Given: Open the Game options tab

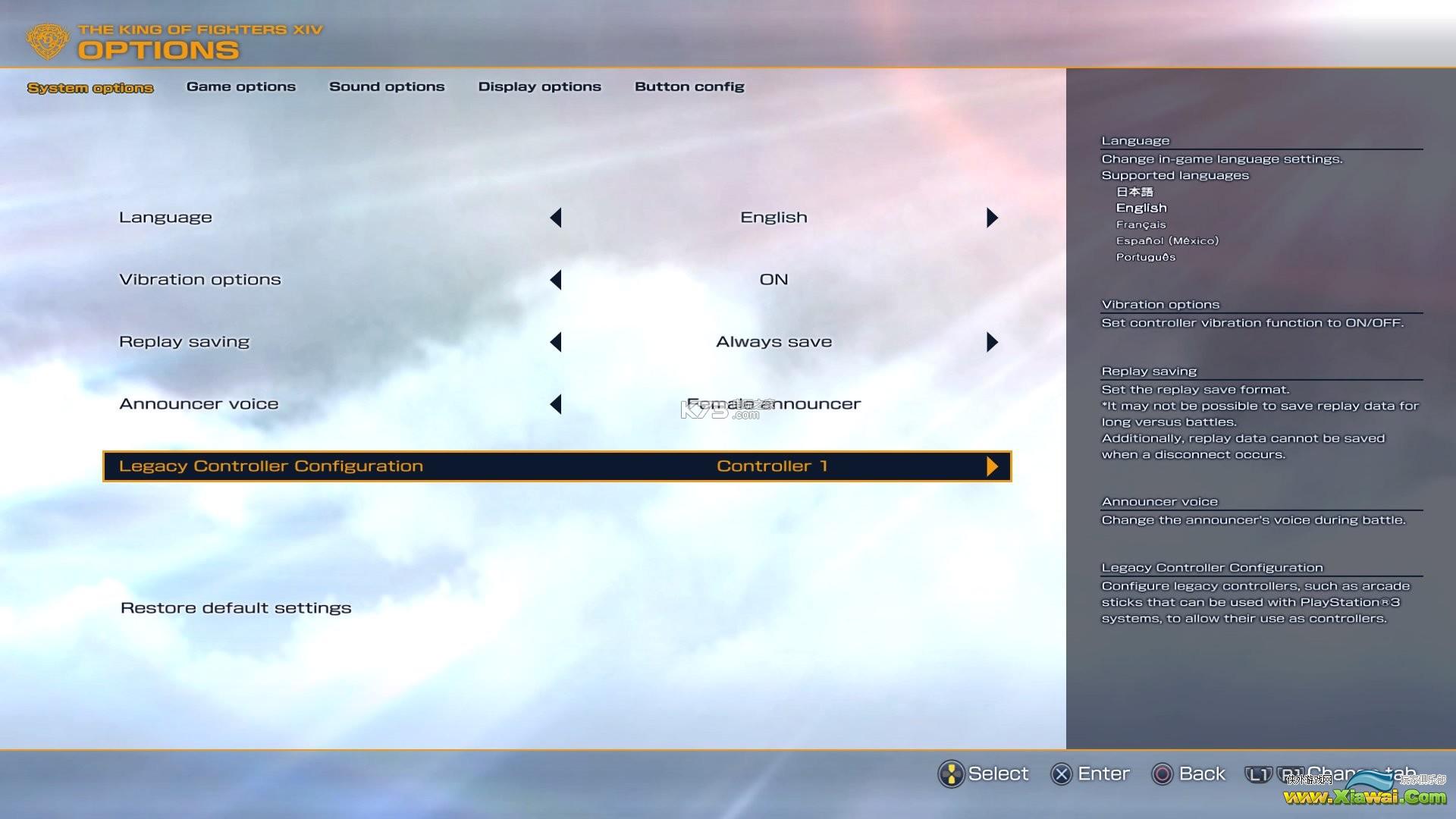Looking at the screenshot, I should click(x=241, y=86).
